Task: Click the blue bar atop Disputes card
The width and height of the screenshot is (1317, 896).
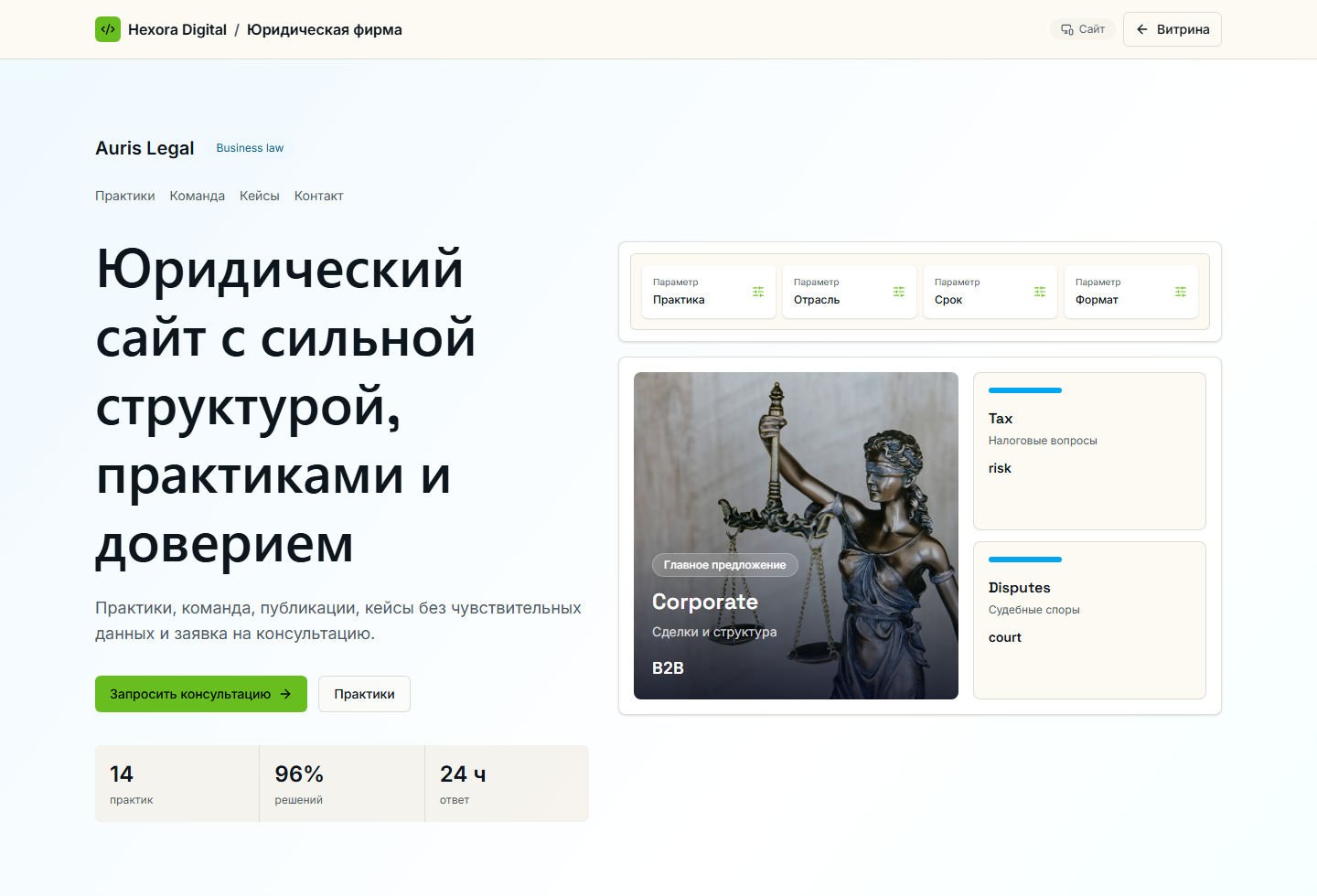Action: point(1025,560)
